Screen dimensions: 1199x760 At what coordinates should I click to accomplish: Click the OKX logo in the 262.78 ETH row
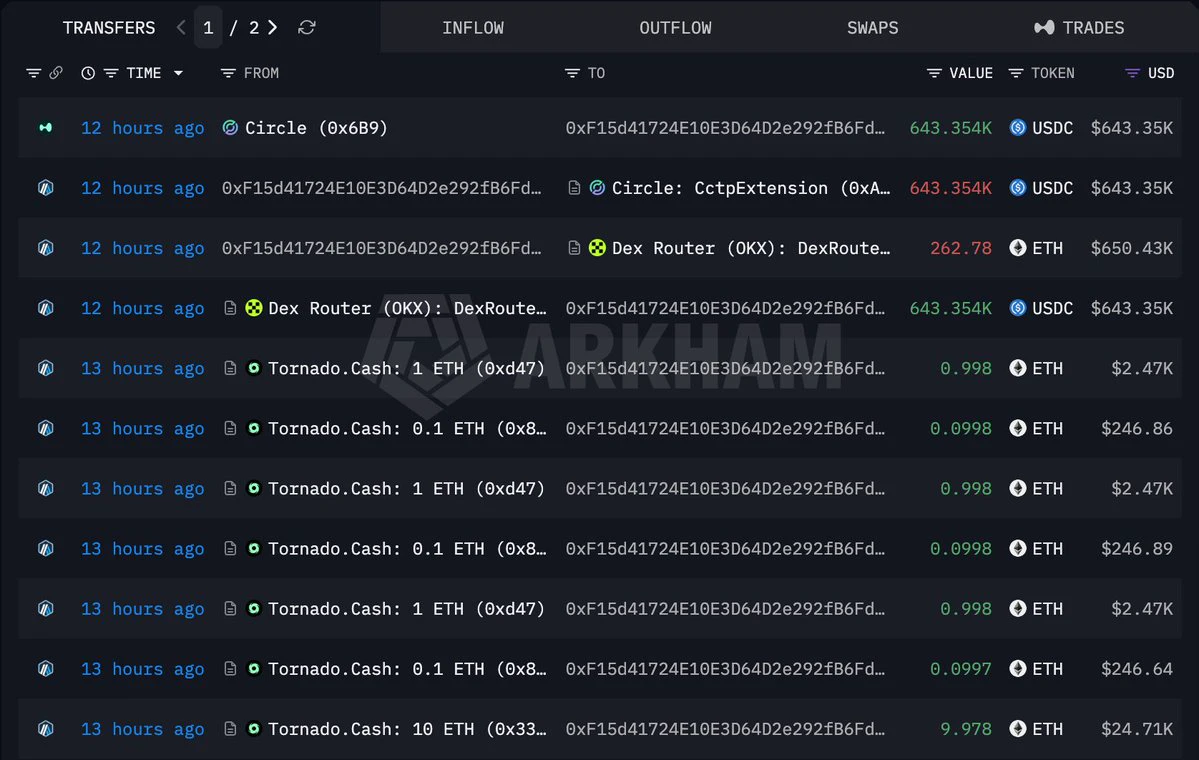pos(597,248)
